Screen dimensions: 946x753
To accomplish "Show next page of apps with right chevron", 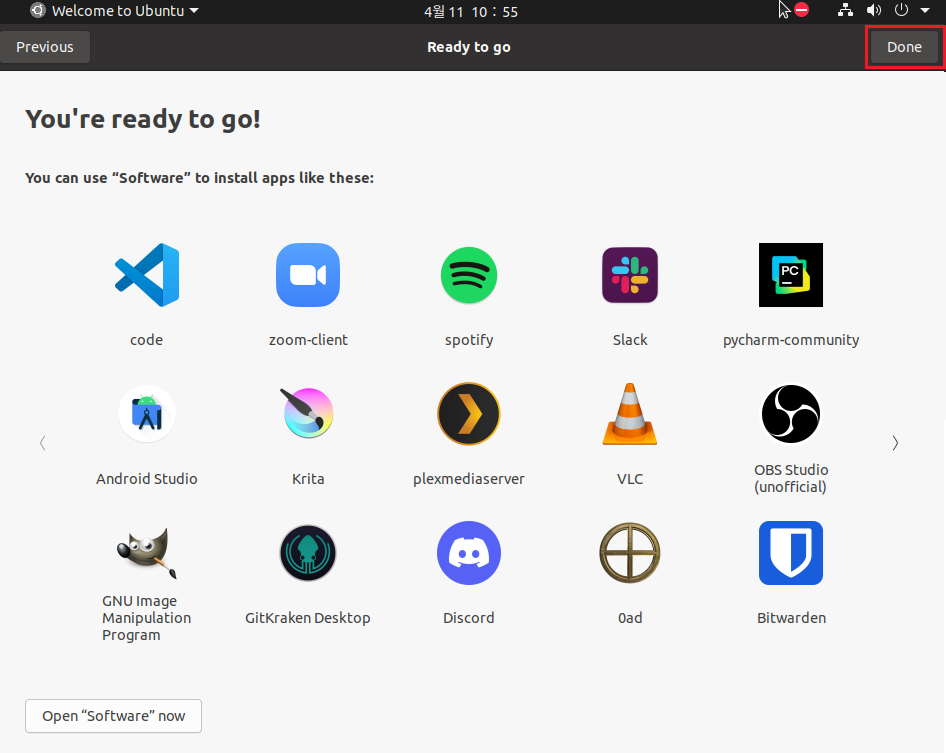I will [895, 443].
